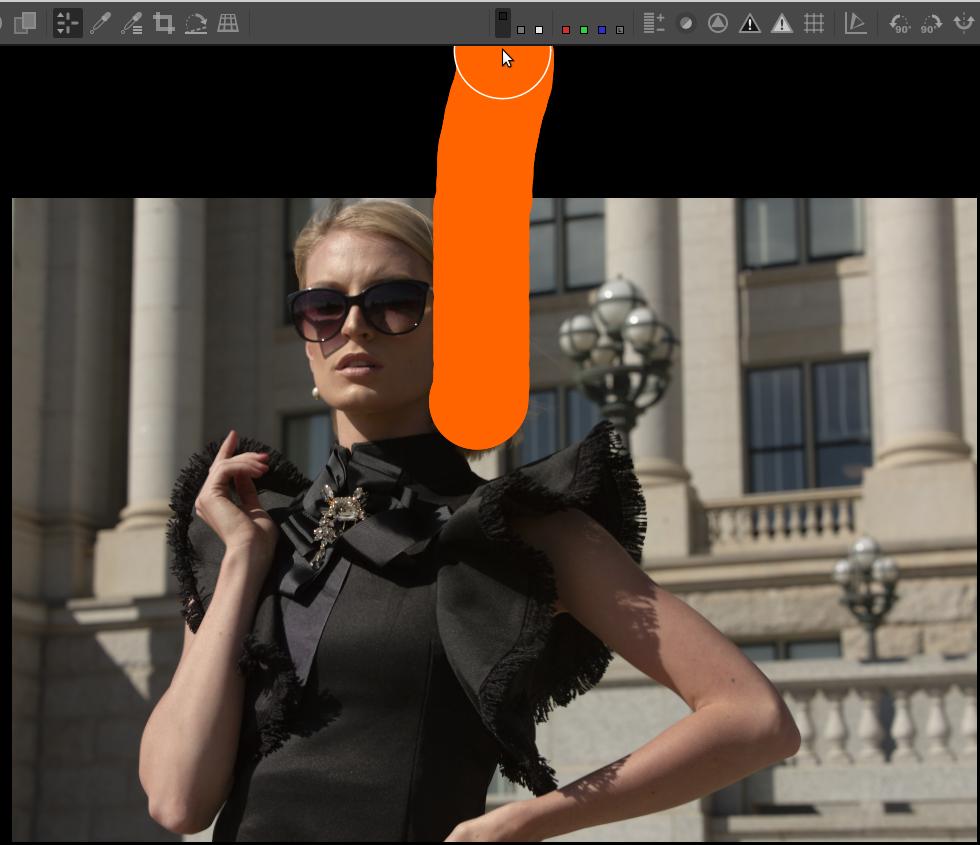Rotate image 90 degrees left
The width and height of the screenshot is (980, 845).
click(x=899, y=24)
